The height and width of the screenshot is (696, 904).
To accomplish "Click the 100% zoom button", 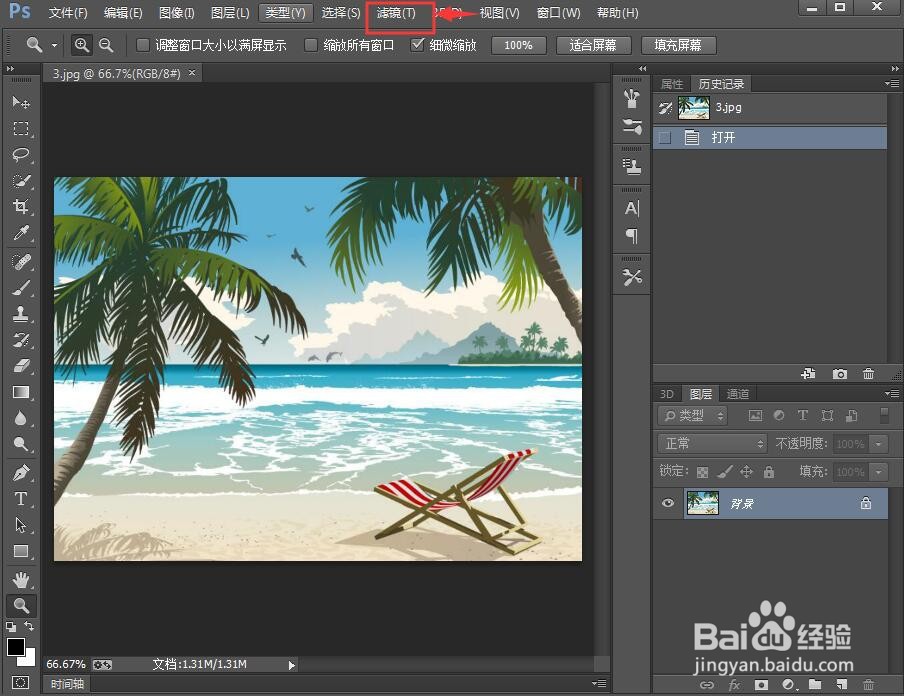I will pyautogui.click(x=518, y=45).
